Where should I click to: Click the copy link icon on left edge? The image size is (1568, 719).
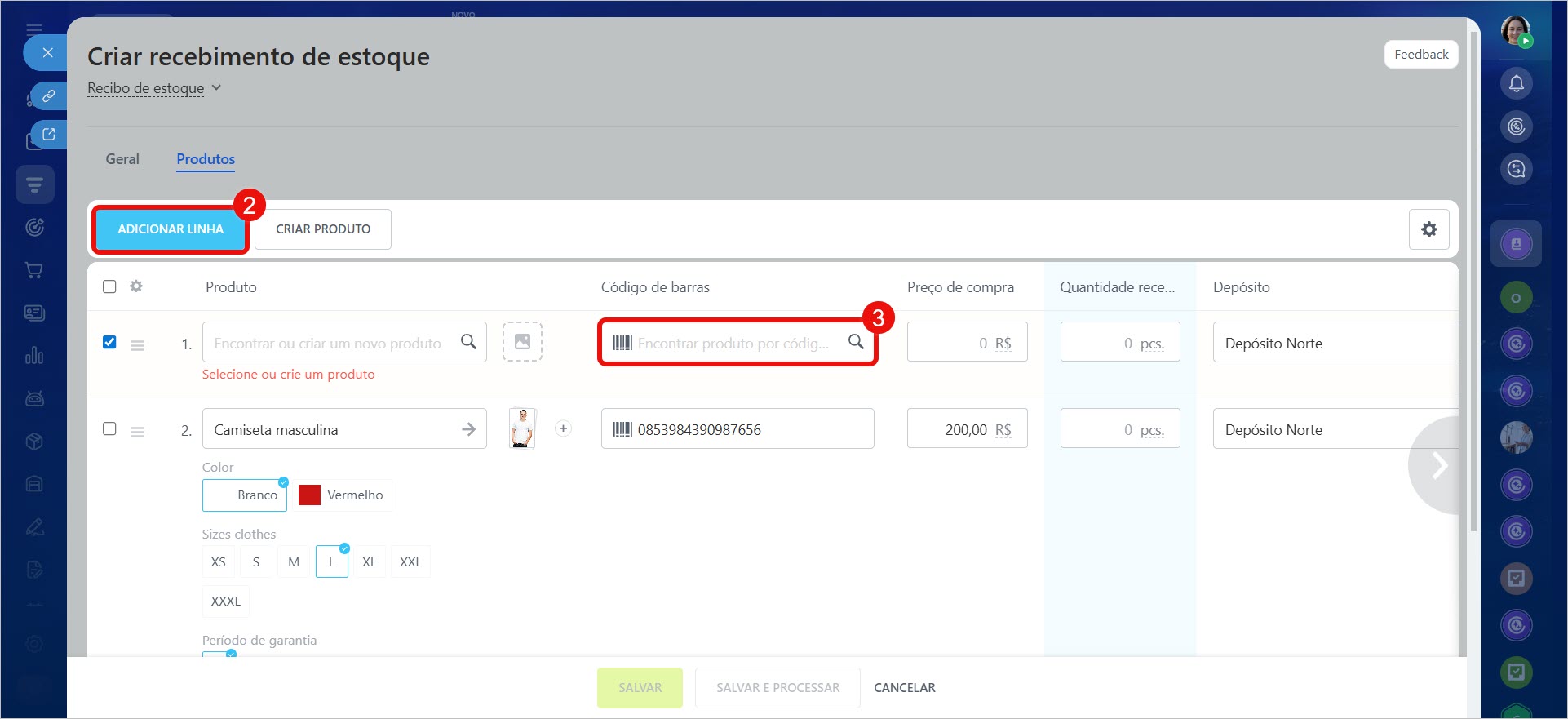(x=48, y=96)
